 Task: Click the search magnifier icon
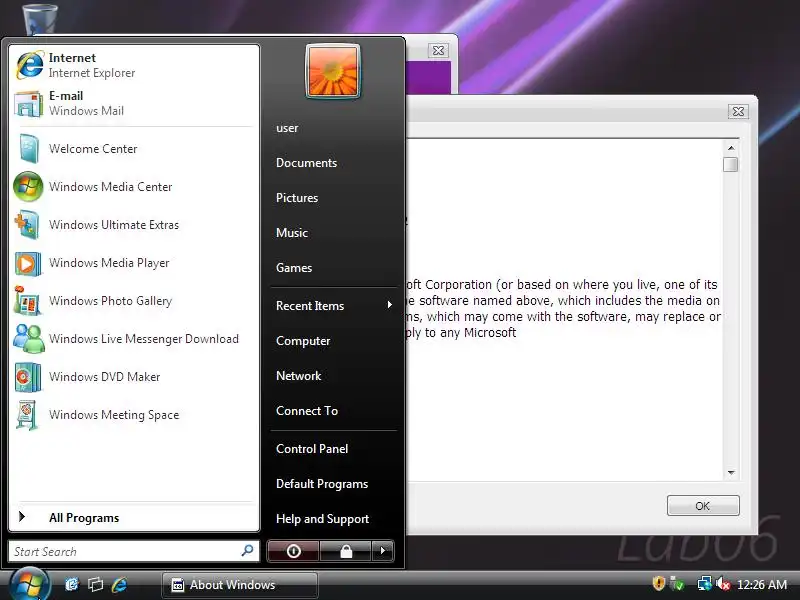tap(247, 551)
